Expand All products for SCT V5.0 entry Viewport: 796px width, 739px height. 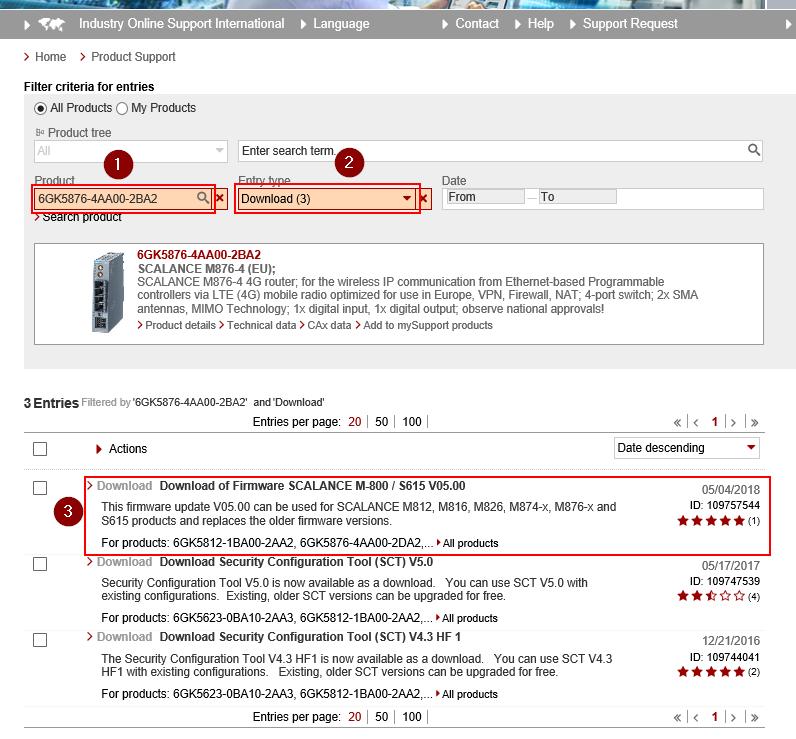tap(467, 618)
